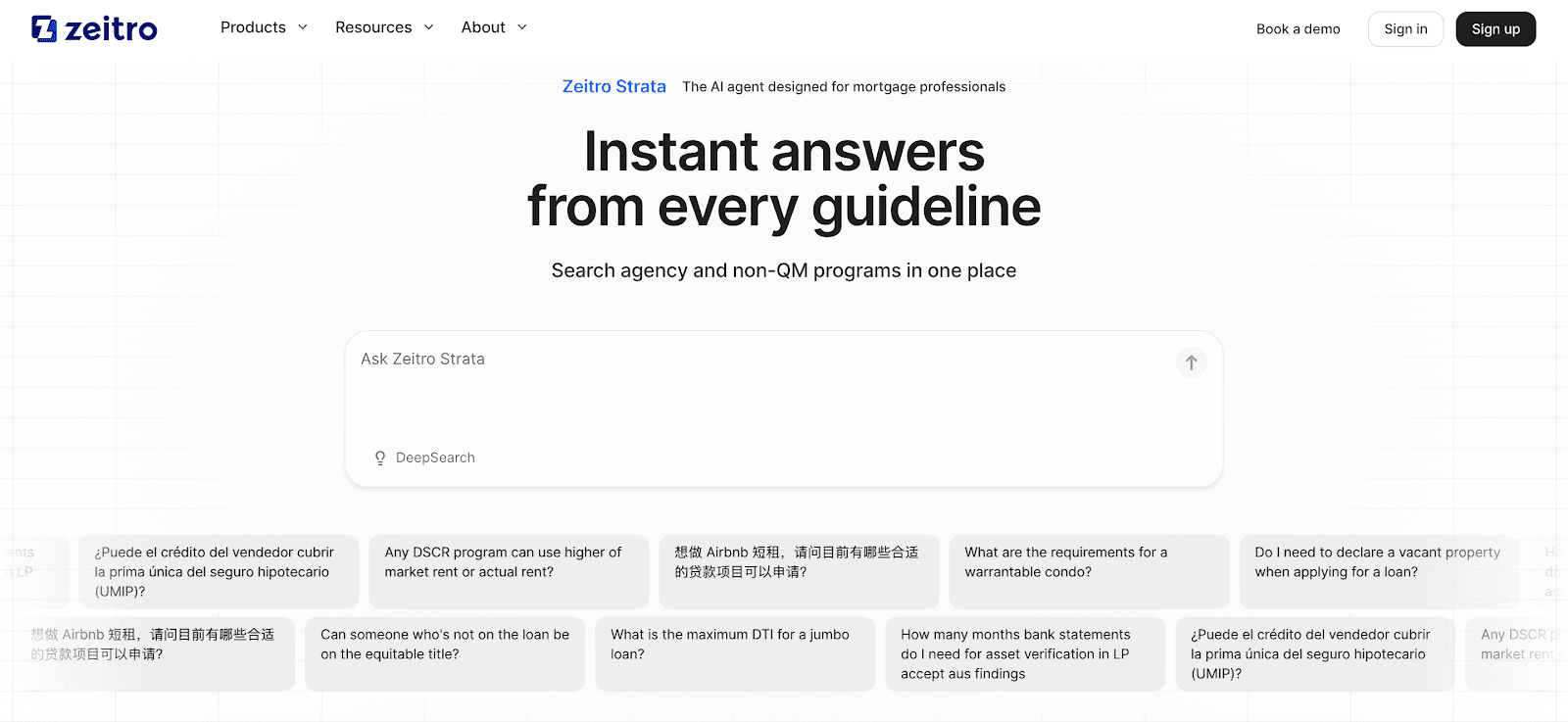Screen dimensions: 1568x722
Task: Expand the Products dropdown menu
Action: [x=265, y=27]
